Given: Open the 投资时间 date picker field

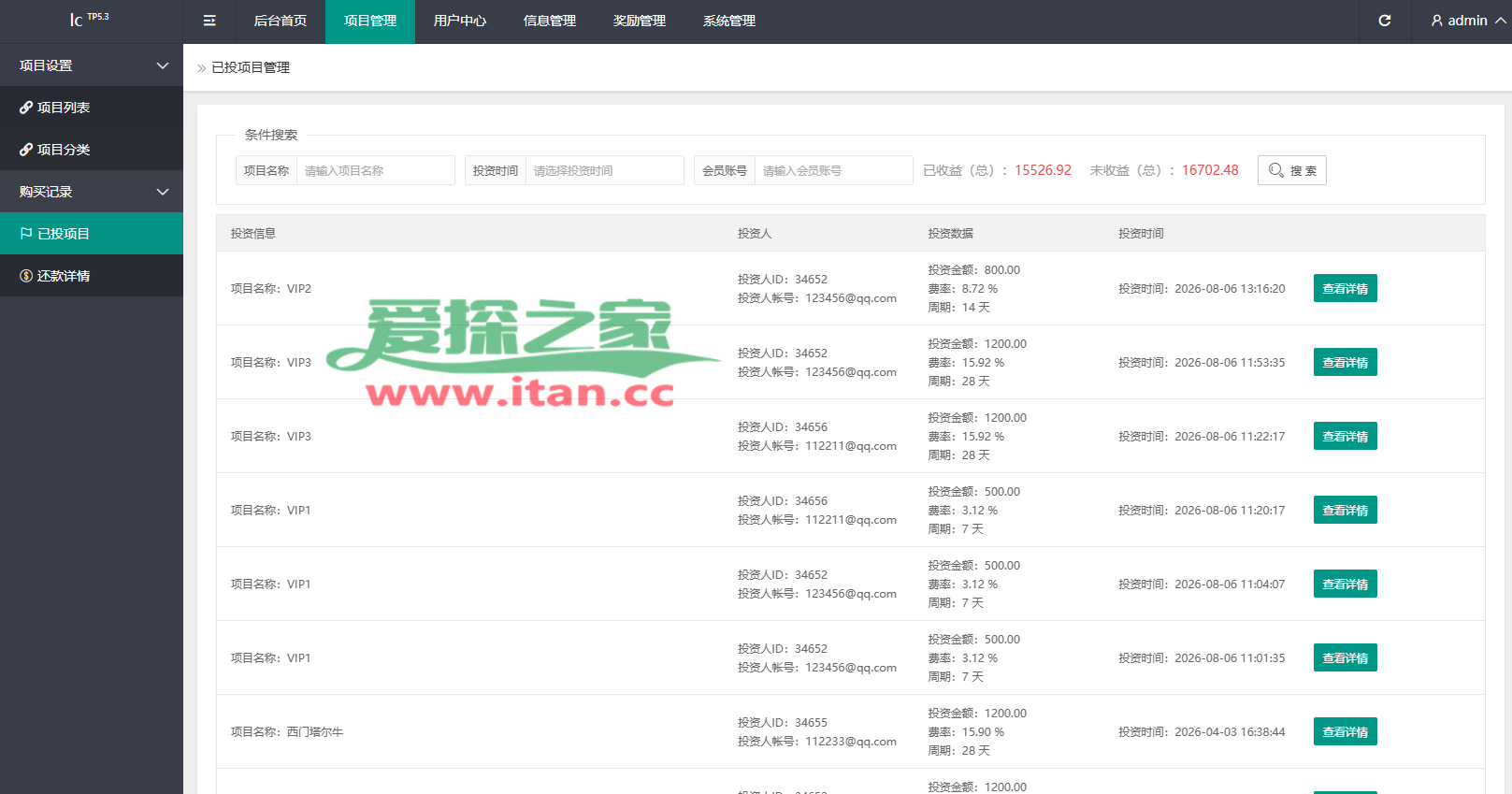Looking at the screenshot, I should click(x=604, y=170).
